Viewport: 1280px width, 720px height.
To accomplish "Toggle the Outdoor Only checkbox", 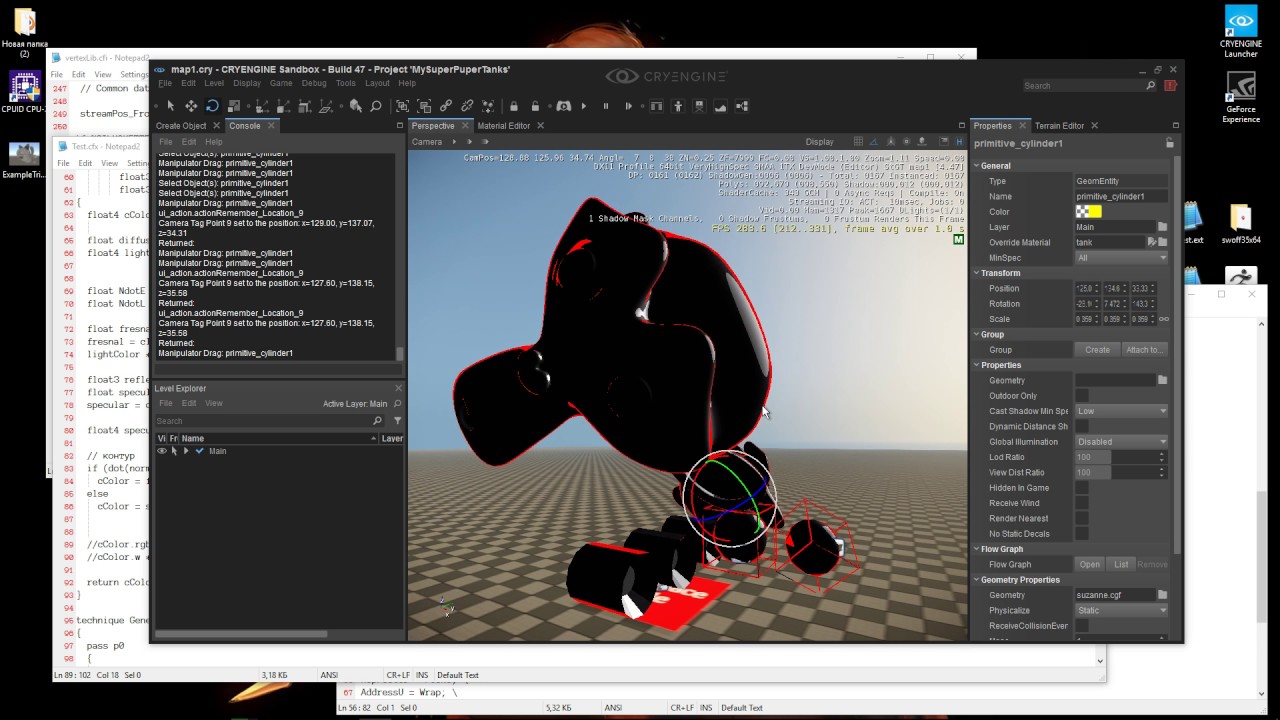I will click(1081, 396).
